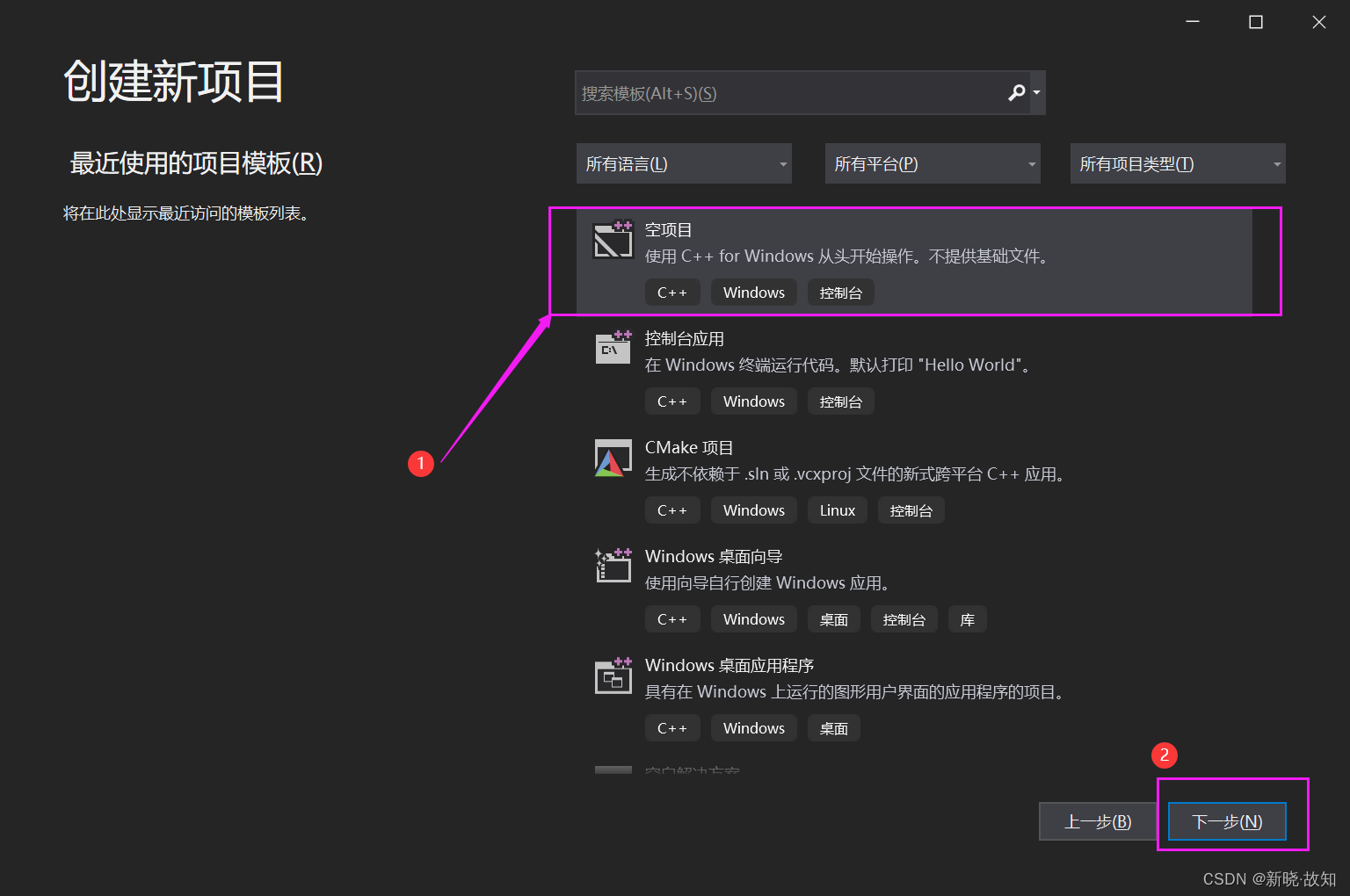Click the 库 tag under Windows 桌面向导

click(x=968, y=619)
